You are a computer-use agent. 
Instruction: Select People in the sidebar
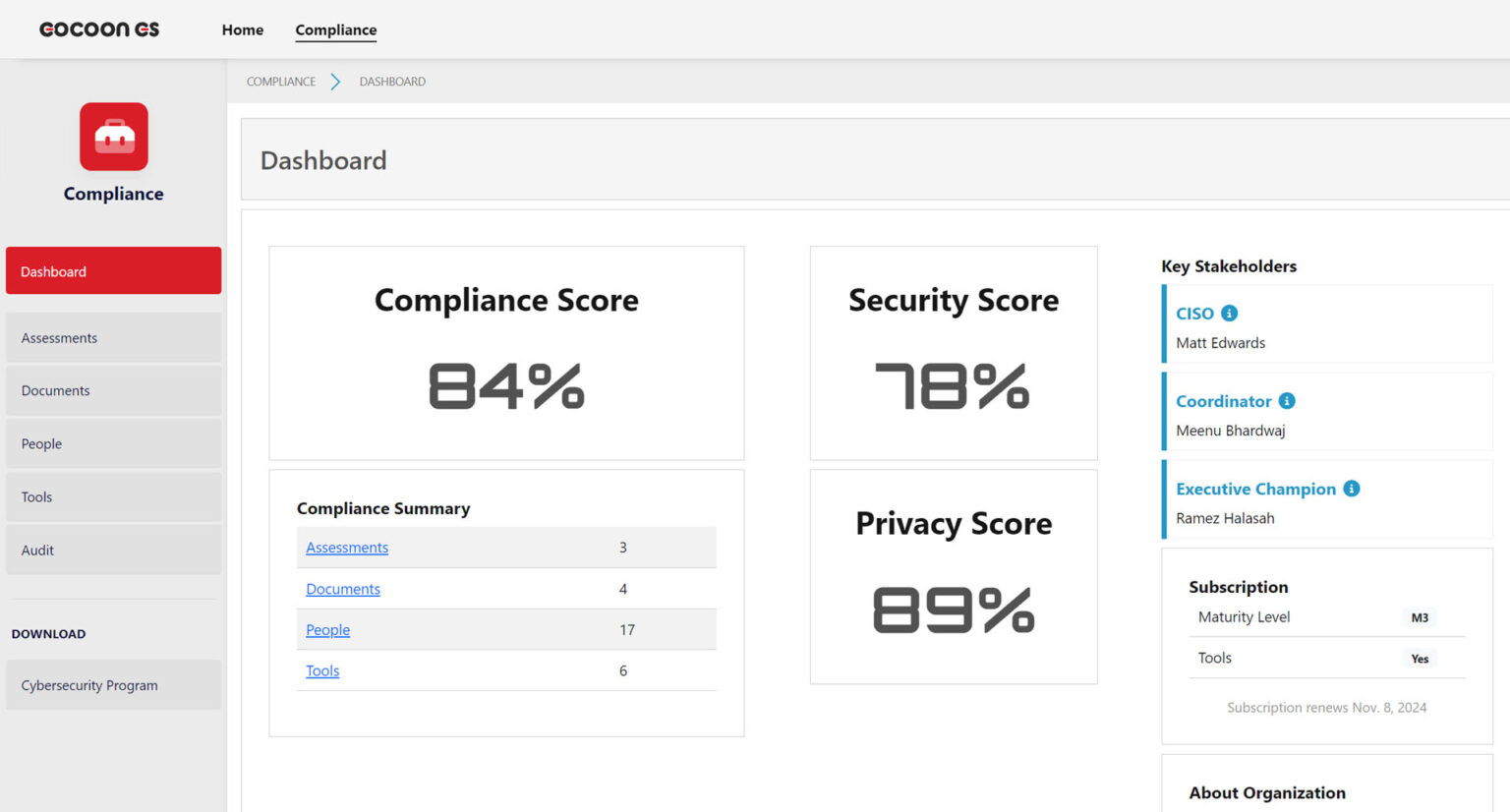coord(113,444)
